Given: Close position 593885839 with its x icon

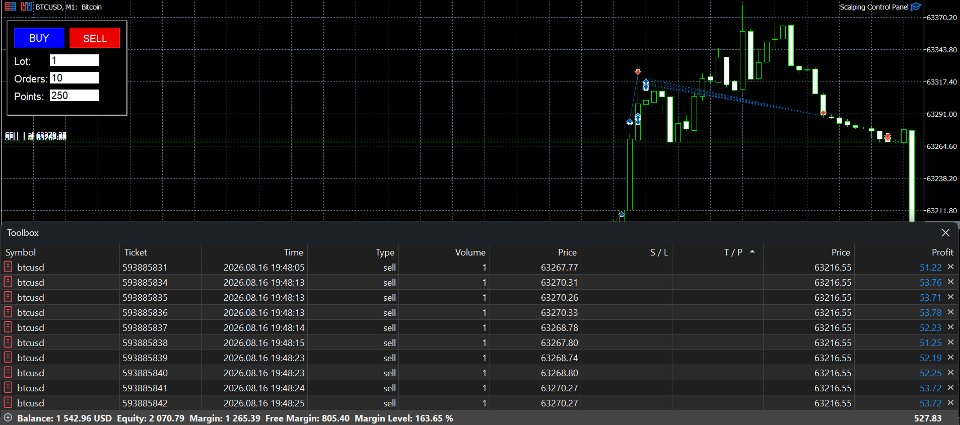Looking at the screenshot, I should [950, 357].
